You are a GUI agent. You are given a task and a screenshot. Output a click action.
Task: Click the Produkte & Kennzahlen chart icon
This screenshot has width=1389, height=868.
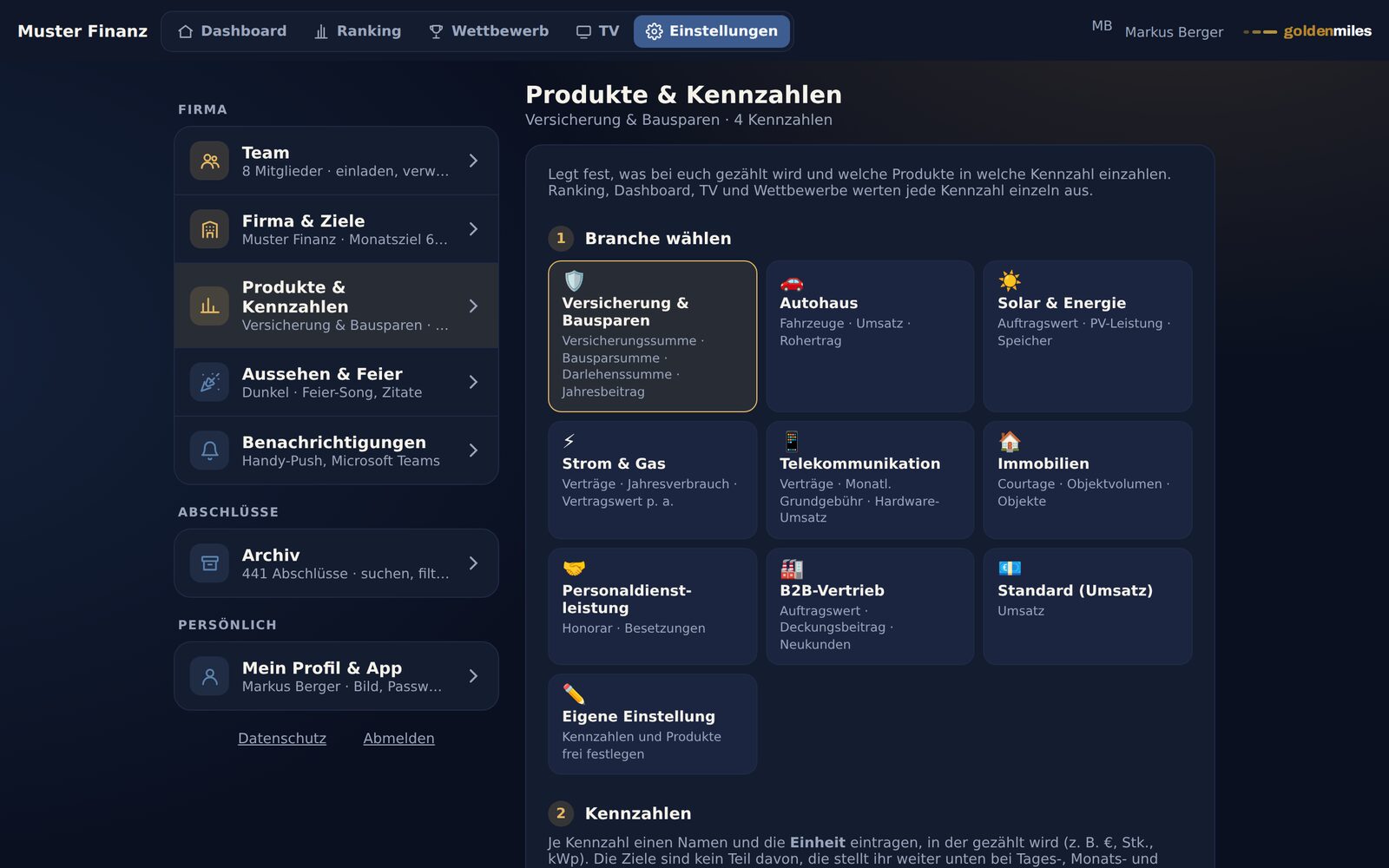(209, 306)
